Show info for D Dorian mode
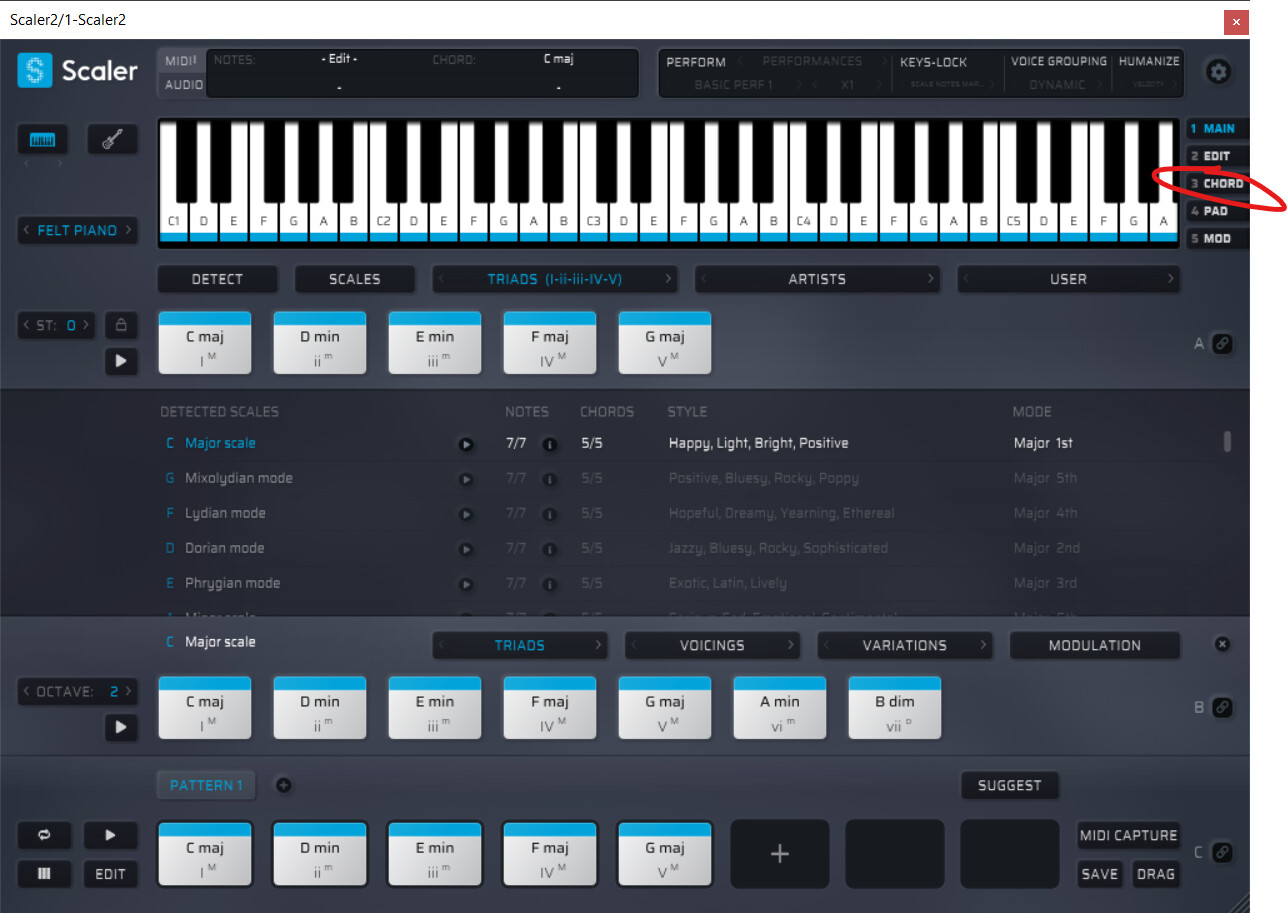 tap(549, 549)
